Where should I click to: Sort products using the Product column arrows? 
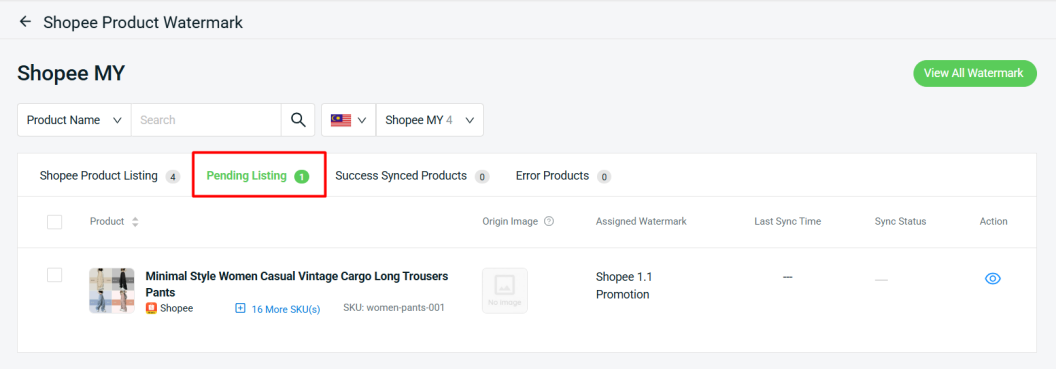click(x=135, y=222)
